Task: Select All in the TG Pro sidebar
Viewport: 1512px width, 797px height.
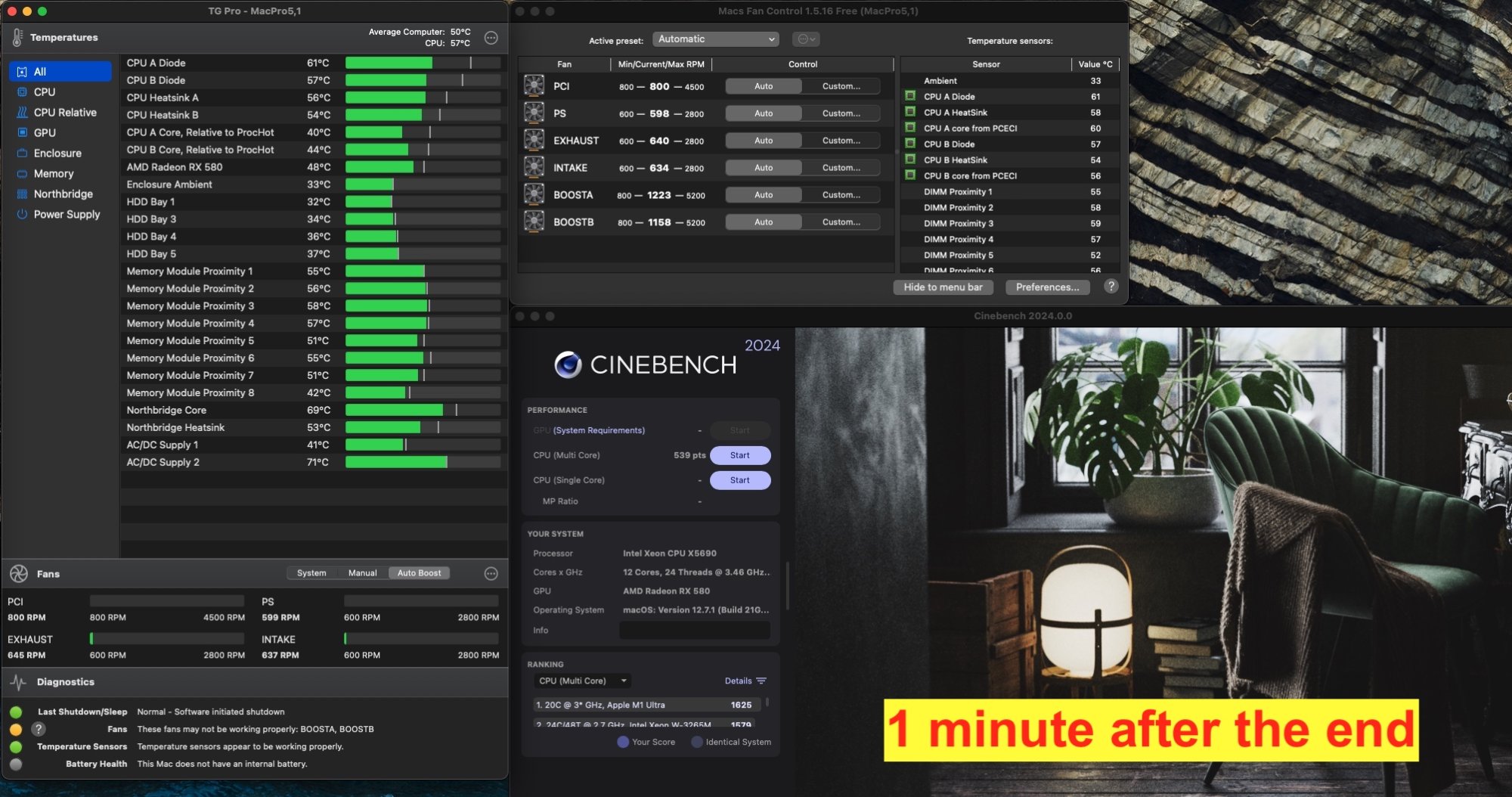Action: 60,72
